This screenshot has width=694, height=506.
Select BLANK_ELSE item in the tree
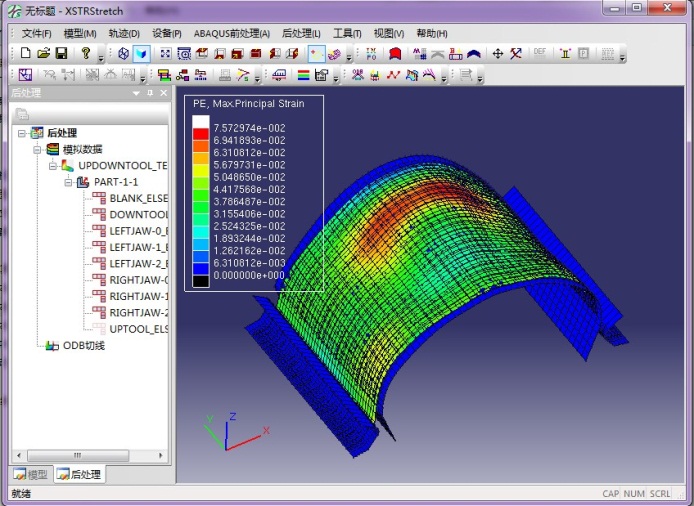pos(138,198)
